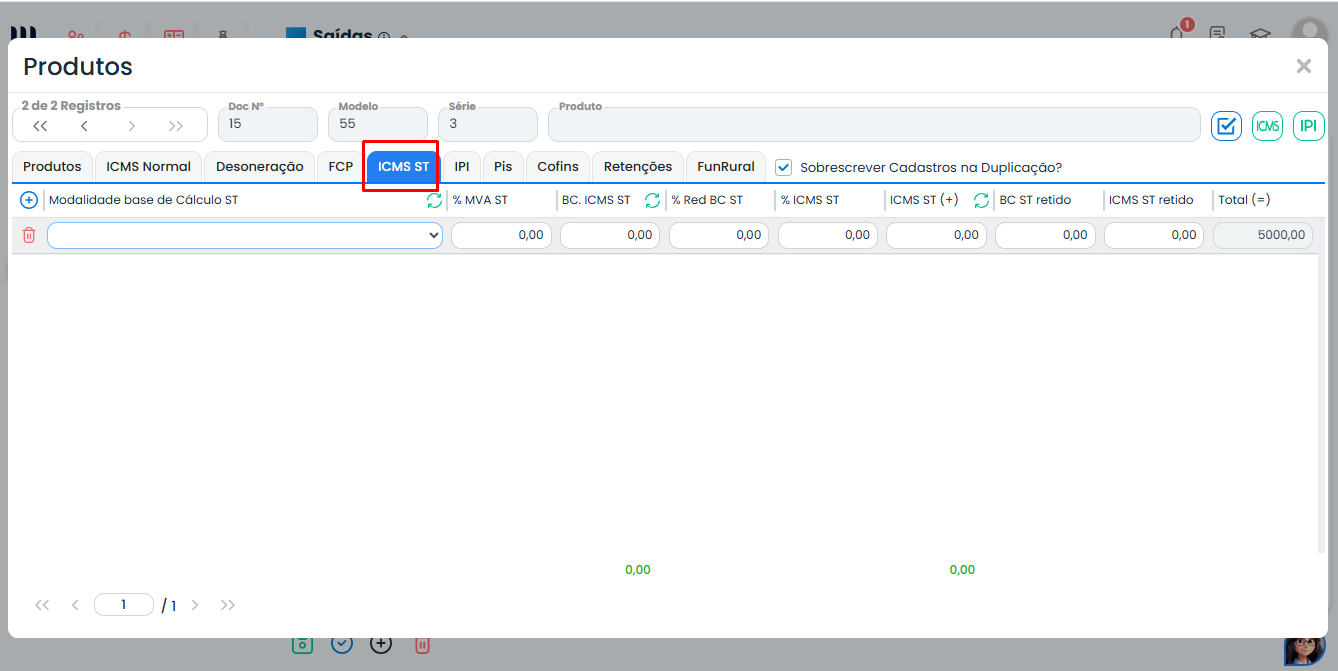Select the ICMS ST tab
The width and height of the screenshot is (1338, 671).
(404, 167)
